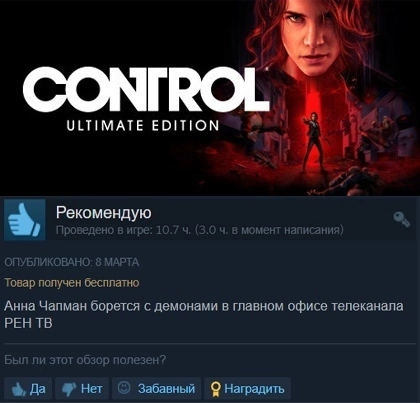The height and width of the screenshot is (403, 420).
Task: Mark review helpful with Да button
Action: pyautogui.click(x=28, y=388)
